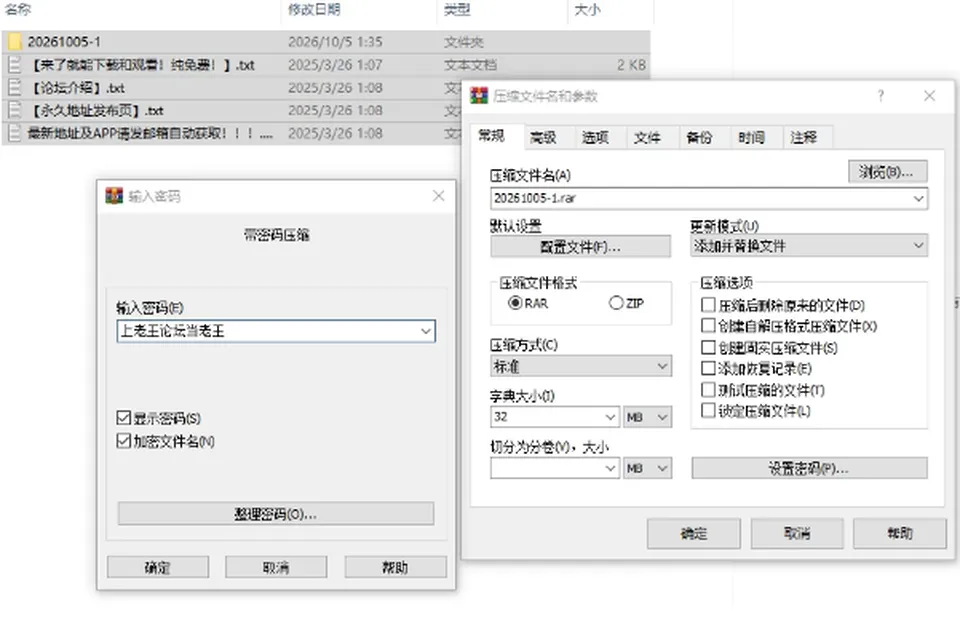Click WinRAR icon in 输入密码 title bar
This screenshot has width=960, height=626.
(114, 196)
